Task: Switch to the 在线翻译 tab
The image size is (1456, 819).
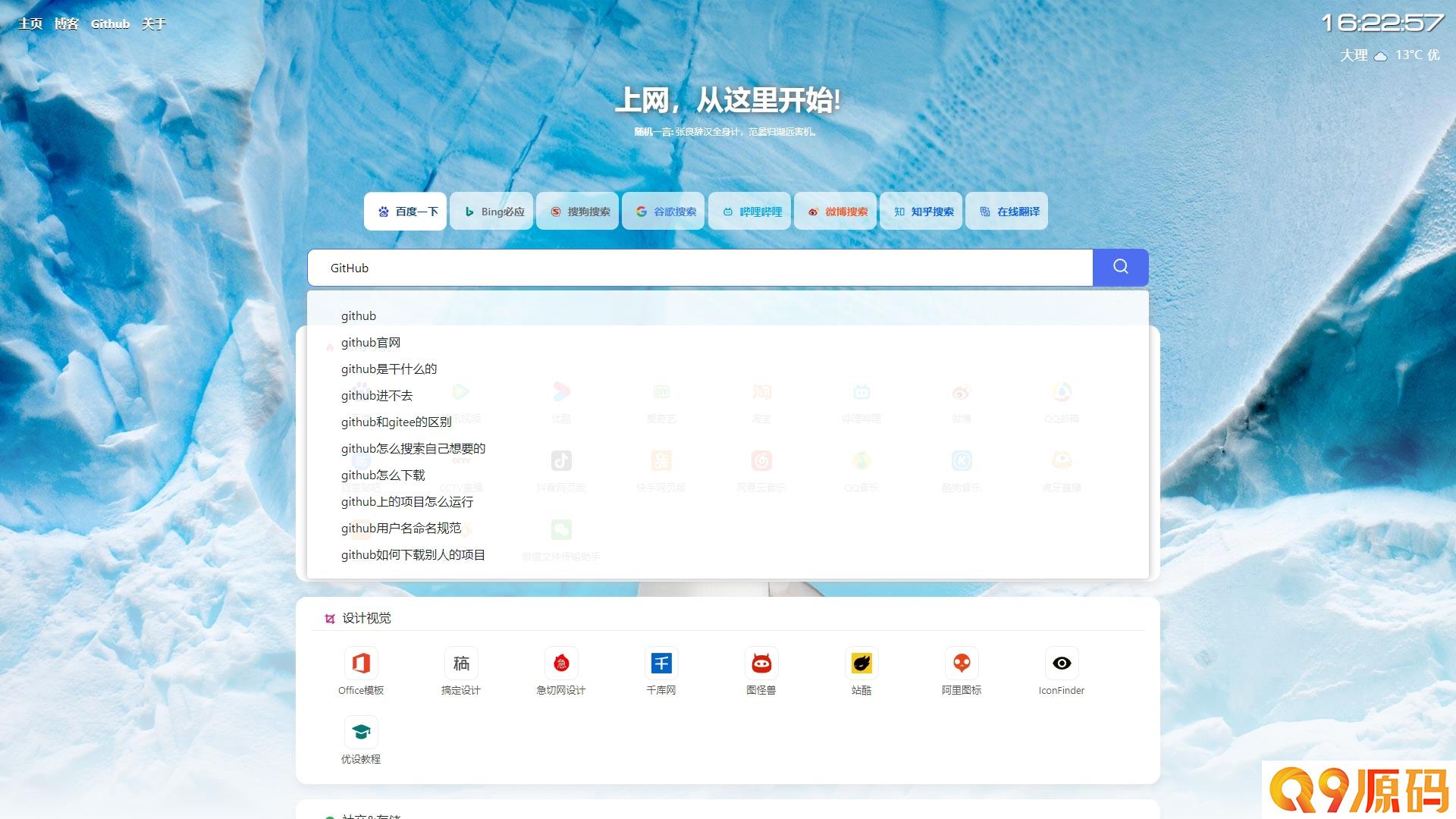Action: (1007, 212)
